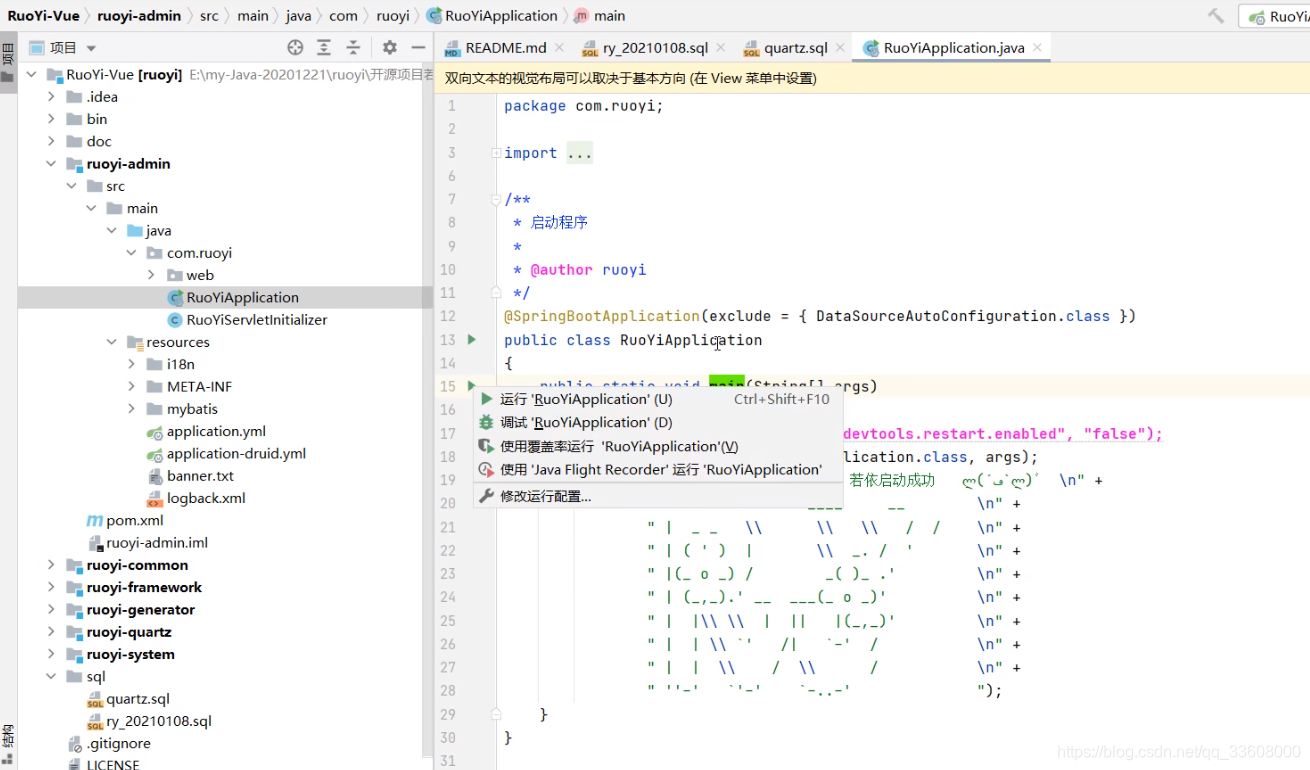Expand the ruoyi-framework module

(x=51, y=587)
